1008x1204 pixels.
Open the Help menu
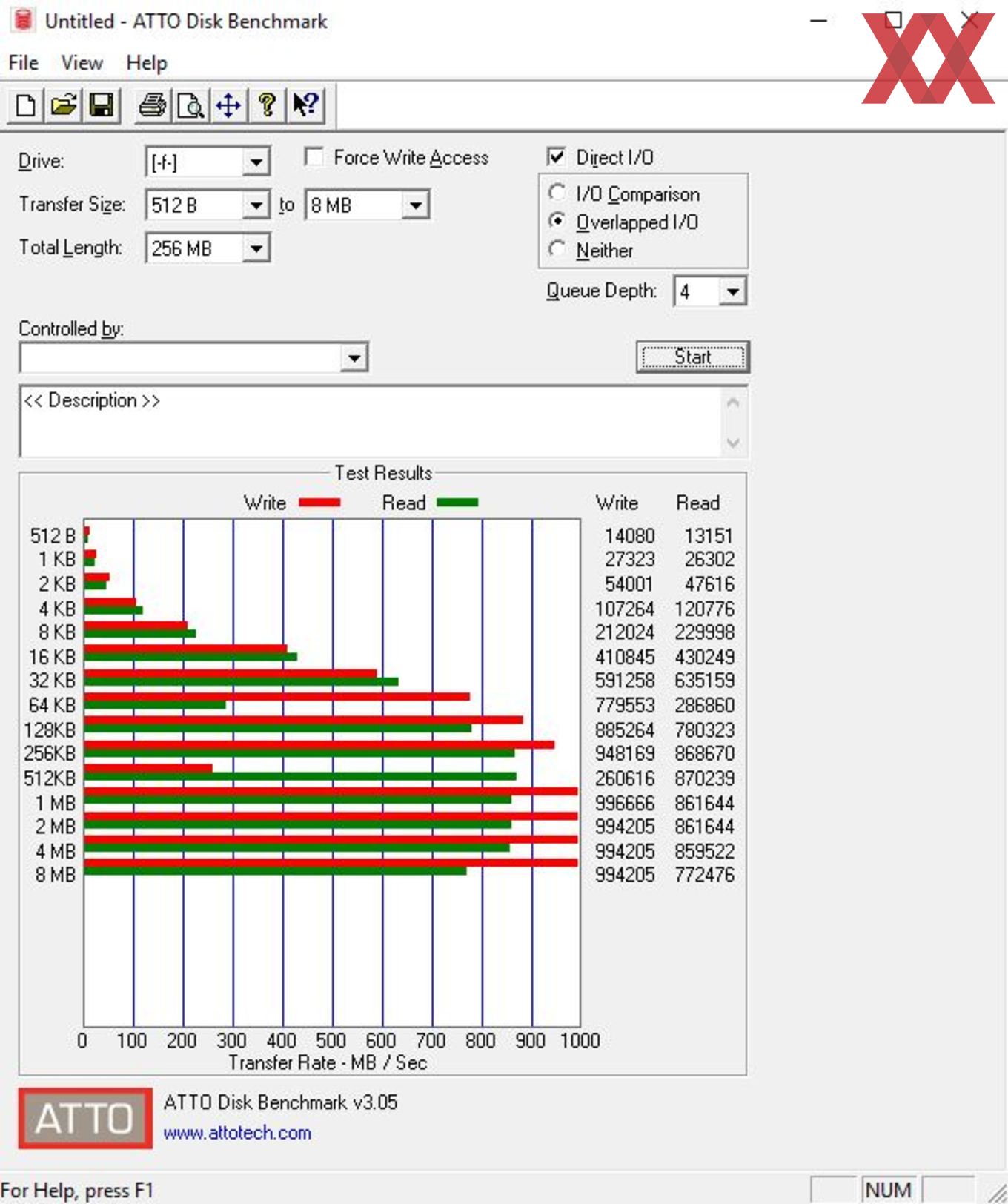147,63
